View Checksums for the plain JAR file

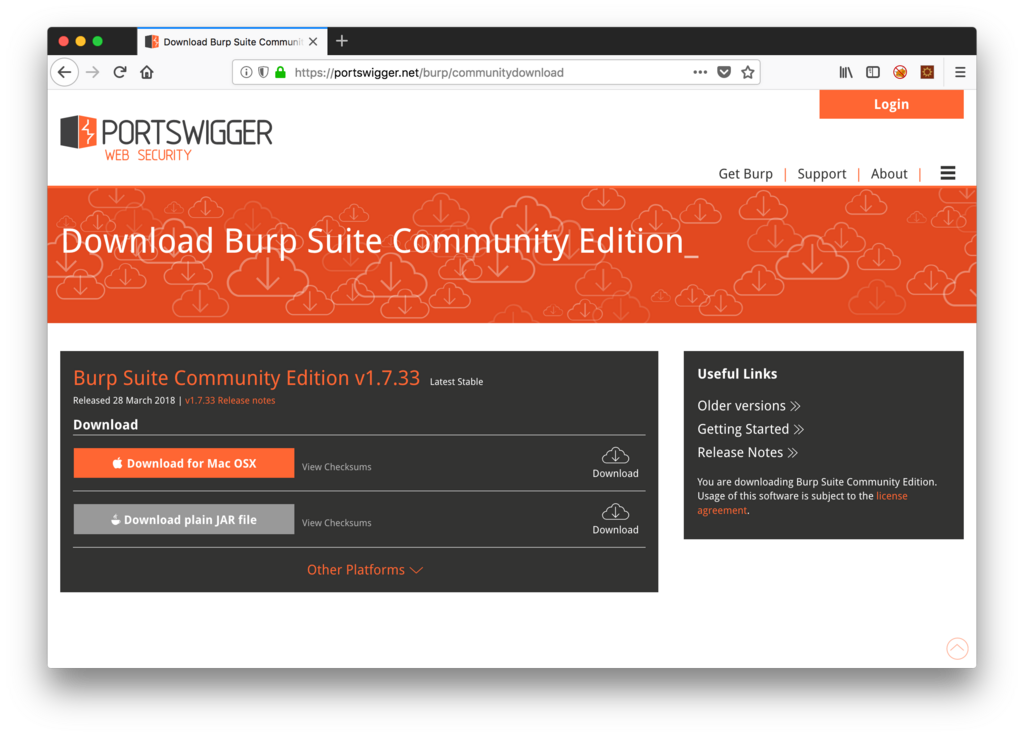tap(336, 523)
